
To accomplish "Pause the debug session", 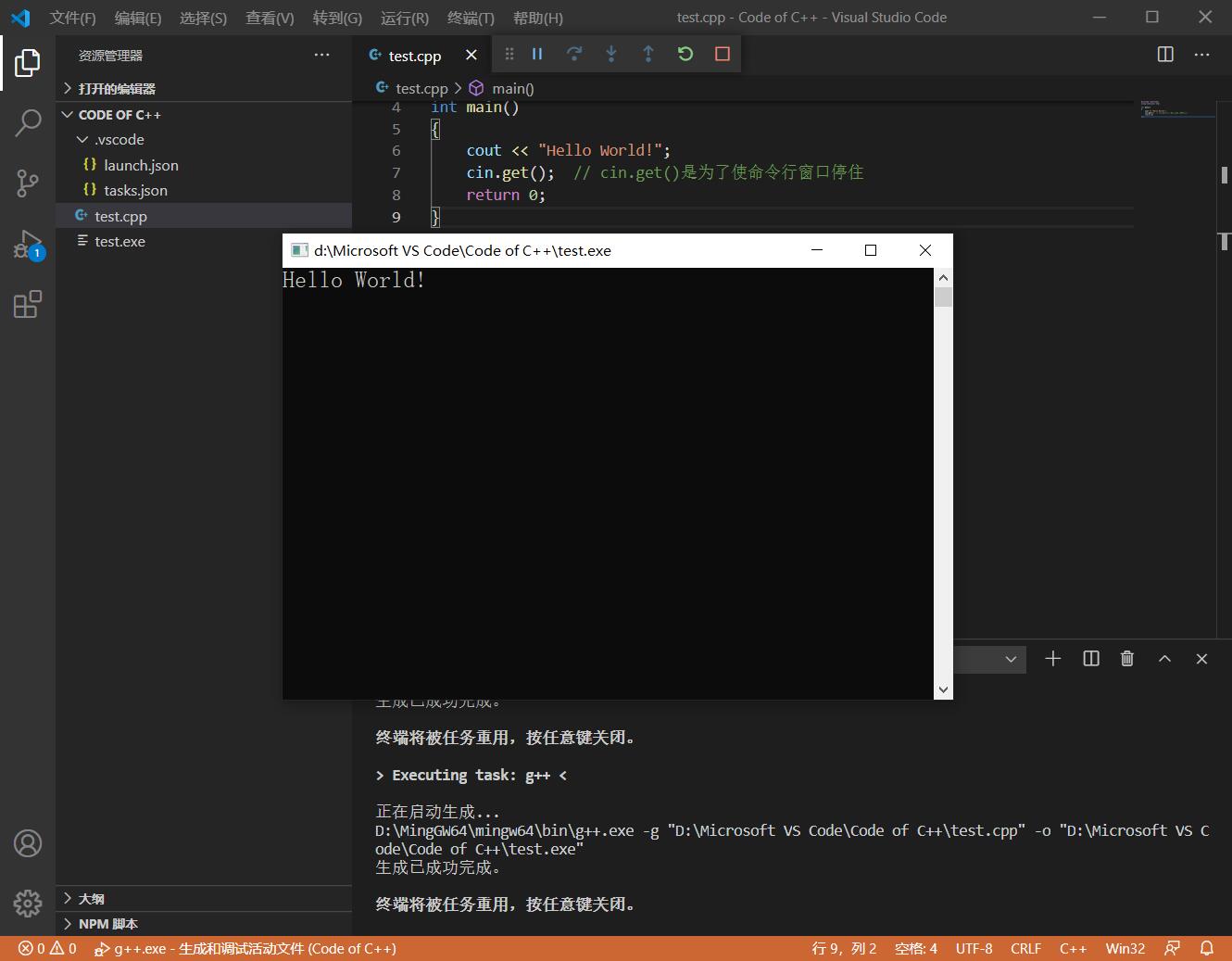I will coord(537,55).
